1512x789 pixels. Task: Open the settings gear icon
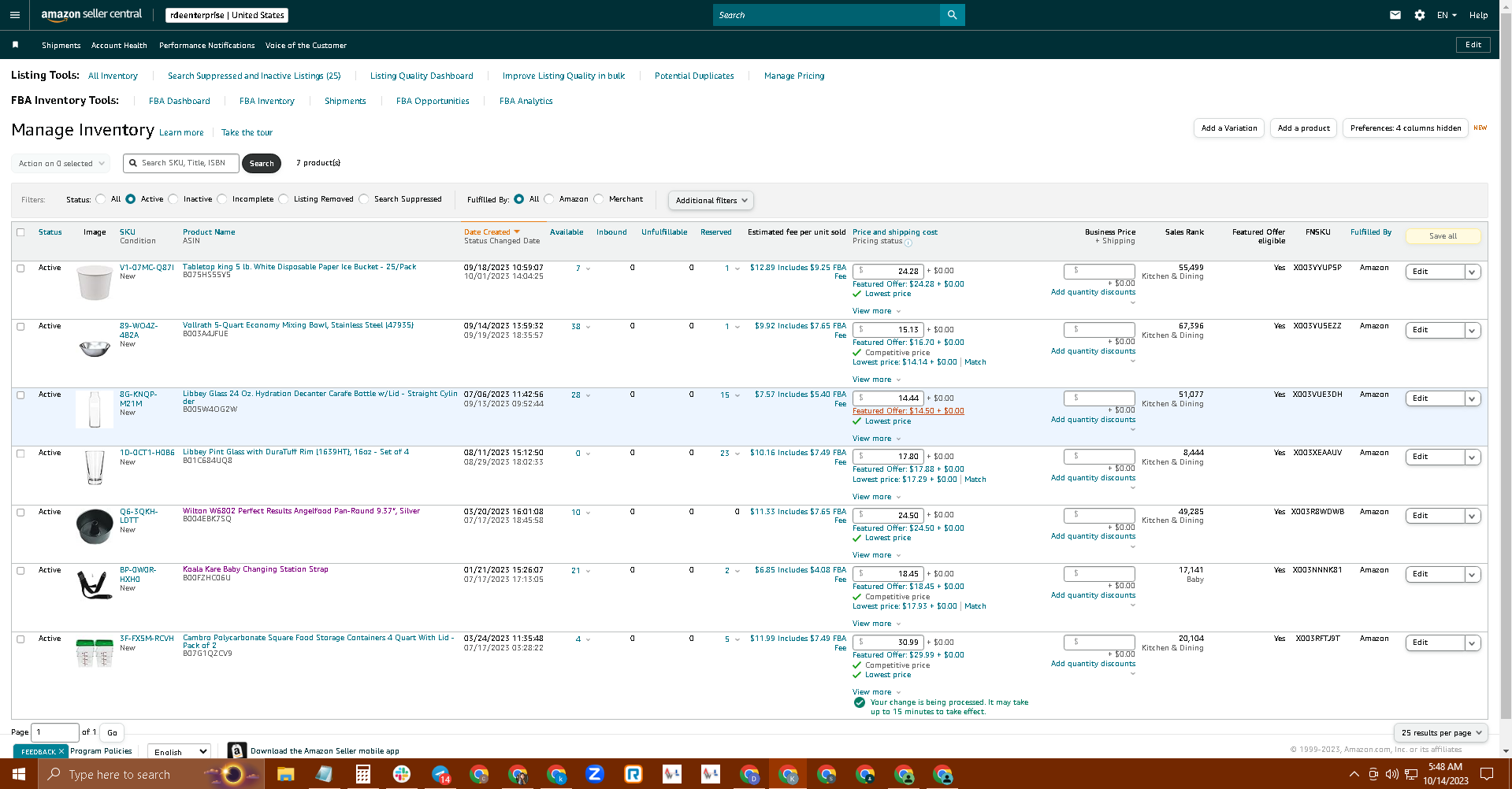[1420, 15]
